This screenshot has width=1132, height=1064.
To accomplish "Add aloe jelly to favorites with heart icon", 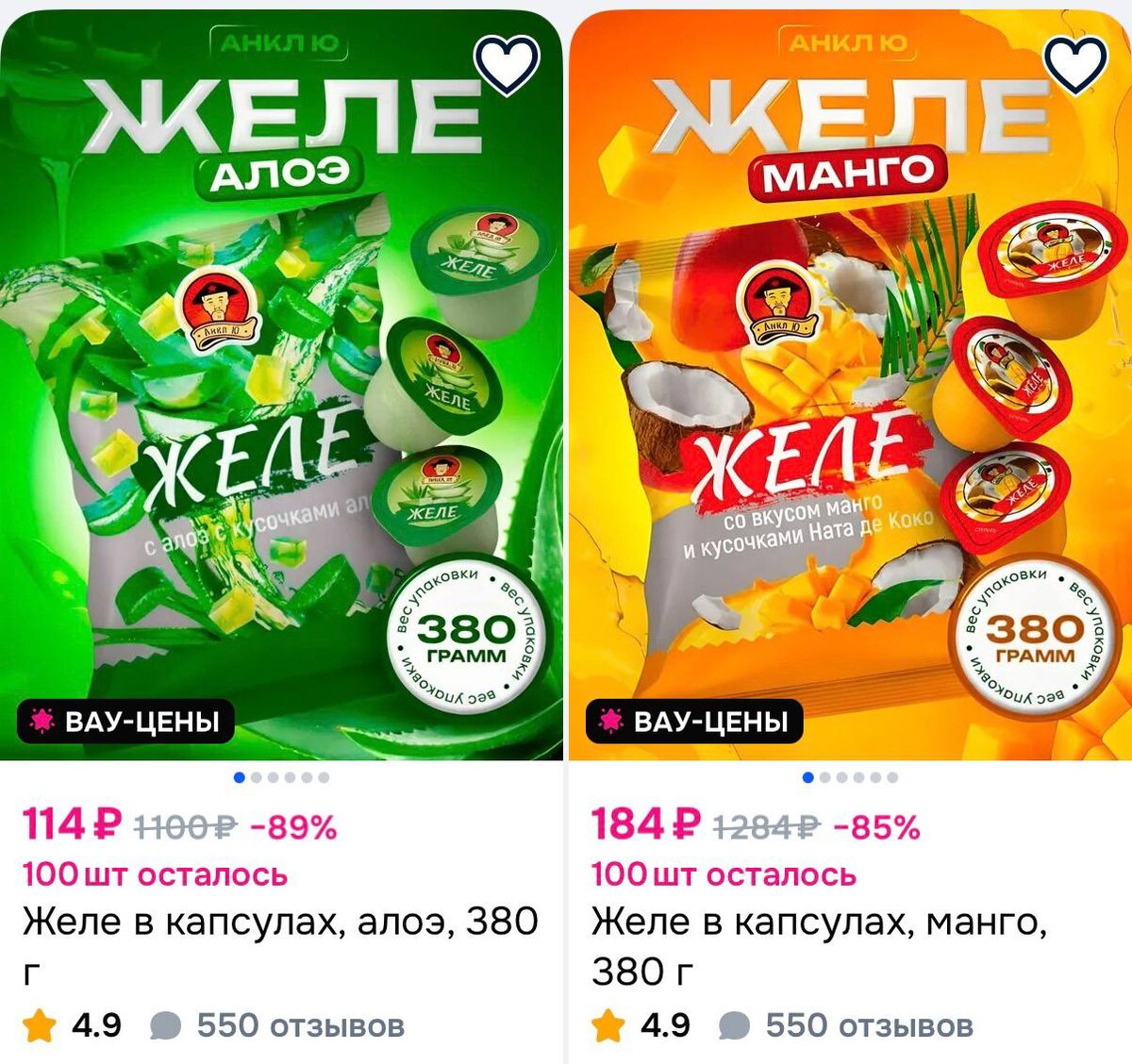I will pos(507,62).
